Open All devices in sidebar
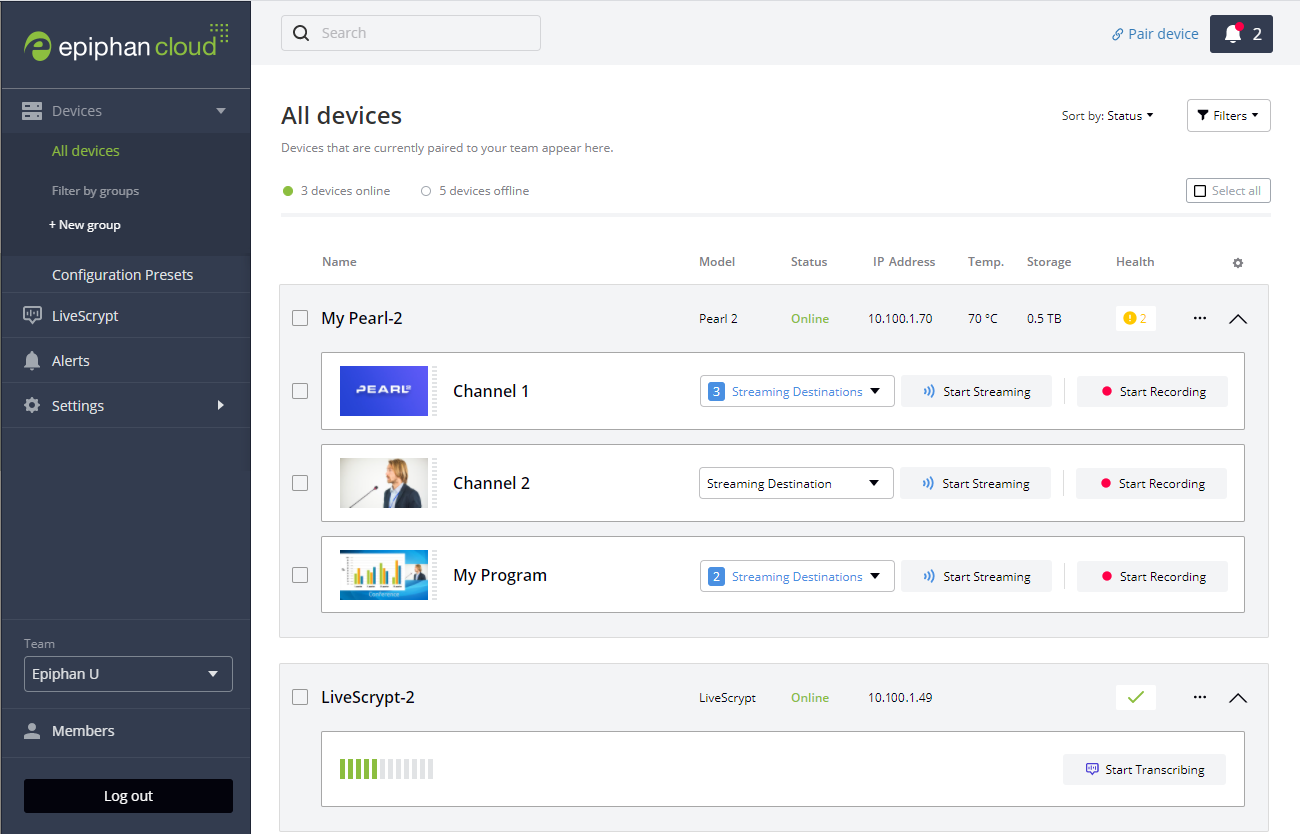 click(x=86, y=151)
